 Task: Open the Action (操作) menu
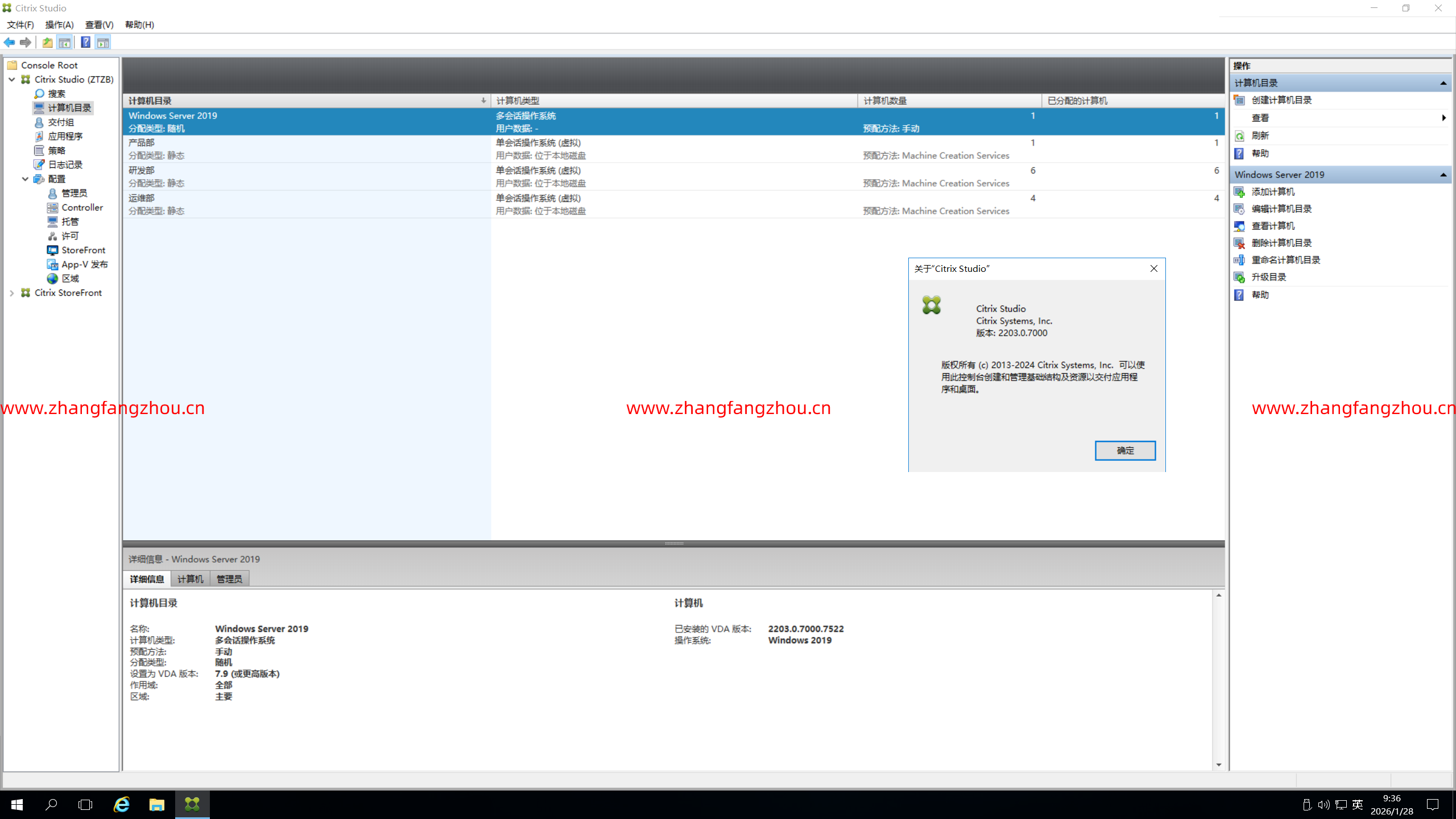point(59,24)
